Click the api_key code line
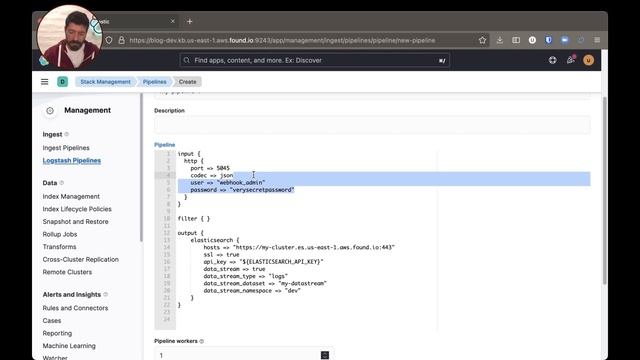 [263, 262]
